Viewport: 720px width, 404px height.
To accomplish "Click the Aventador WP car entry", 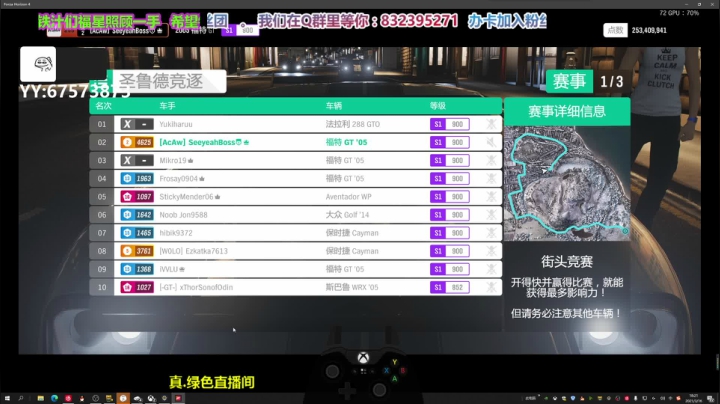I will point(349,196).
